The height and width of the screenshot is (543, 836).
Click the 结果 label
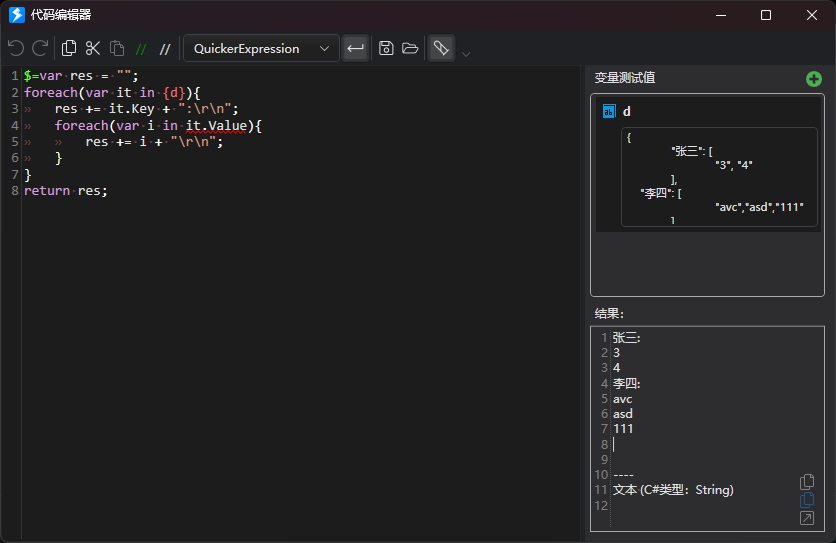click(x=609, y=314)
